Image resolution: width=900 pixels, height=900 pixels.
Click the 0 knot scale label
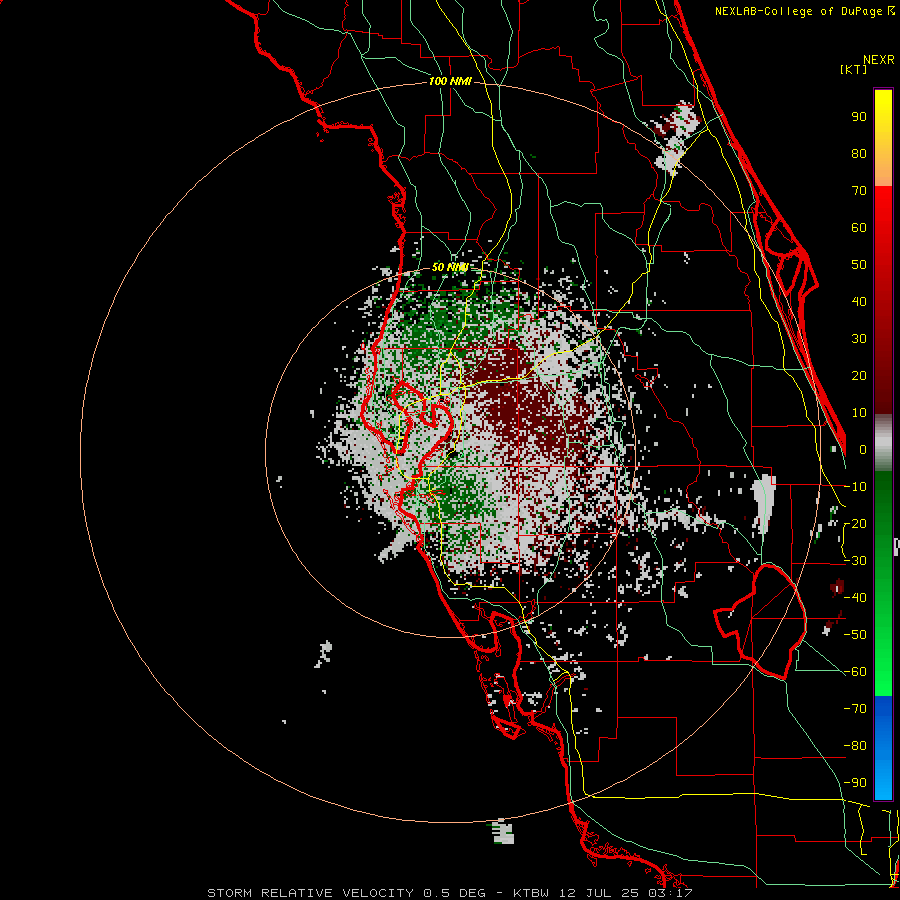(x=863, y=449)
